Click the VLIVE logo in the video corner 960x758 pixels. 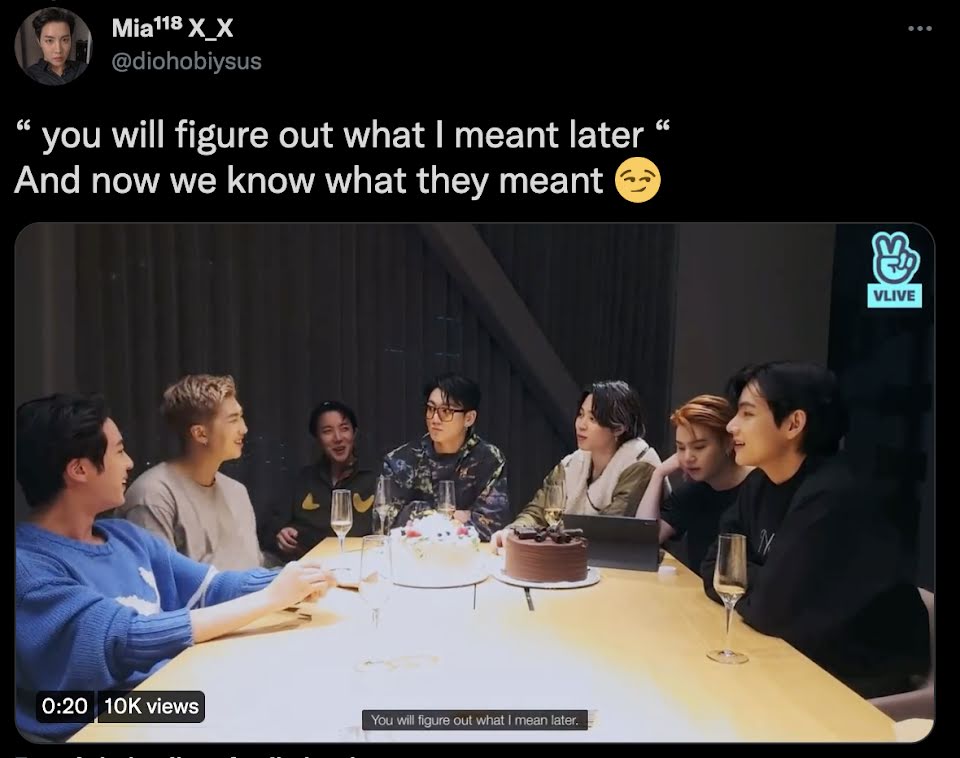(x=894, y=270)
